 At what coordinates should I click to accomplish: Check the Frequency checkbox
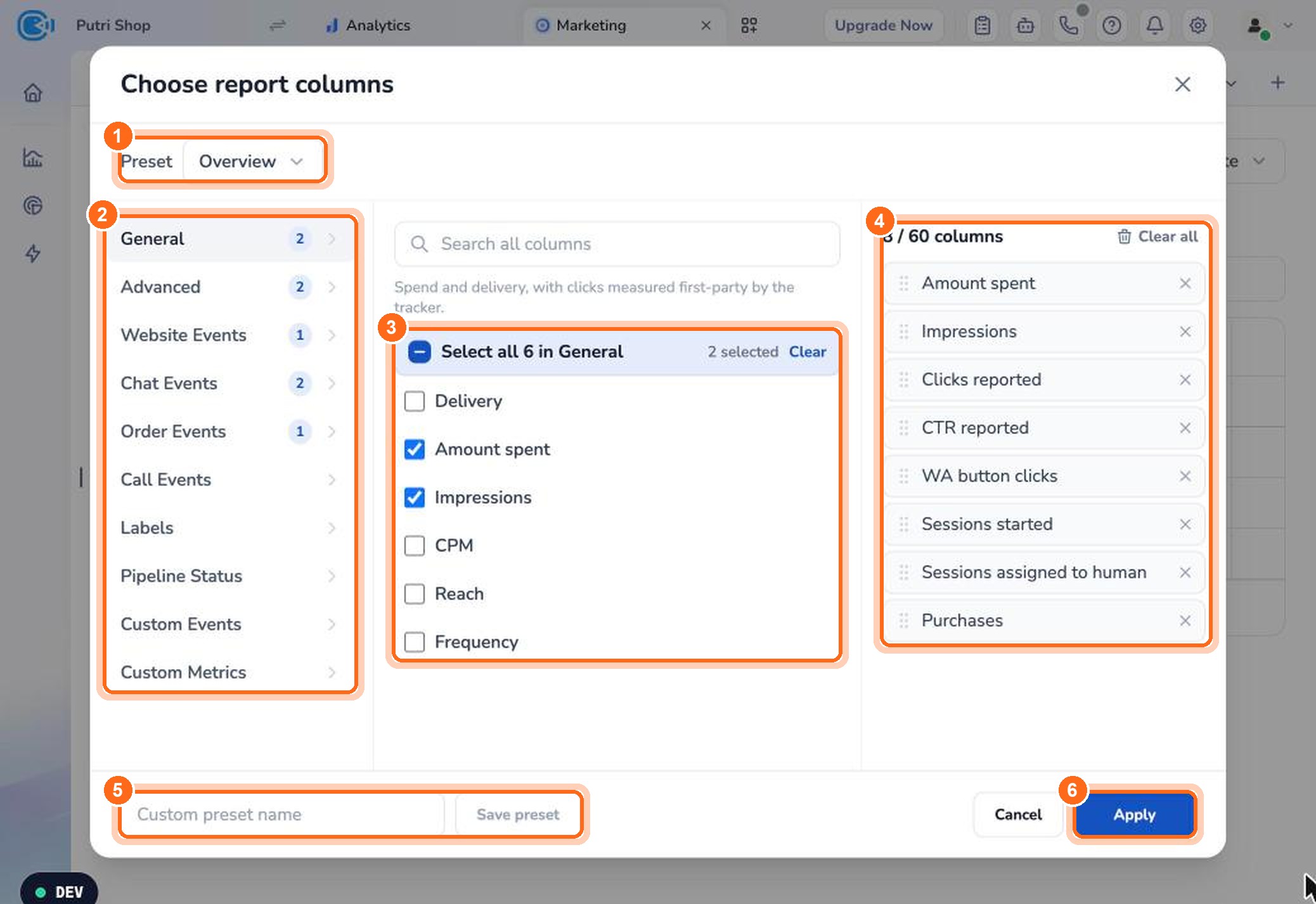415,642
